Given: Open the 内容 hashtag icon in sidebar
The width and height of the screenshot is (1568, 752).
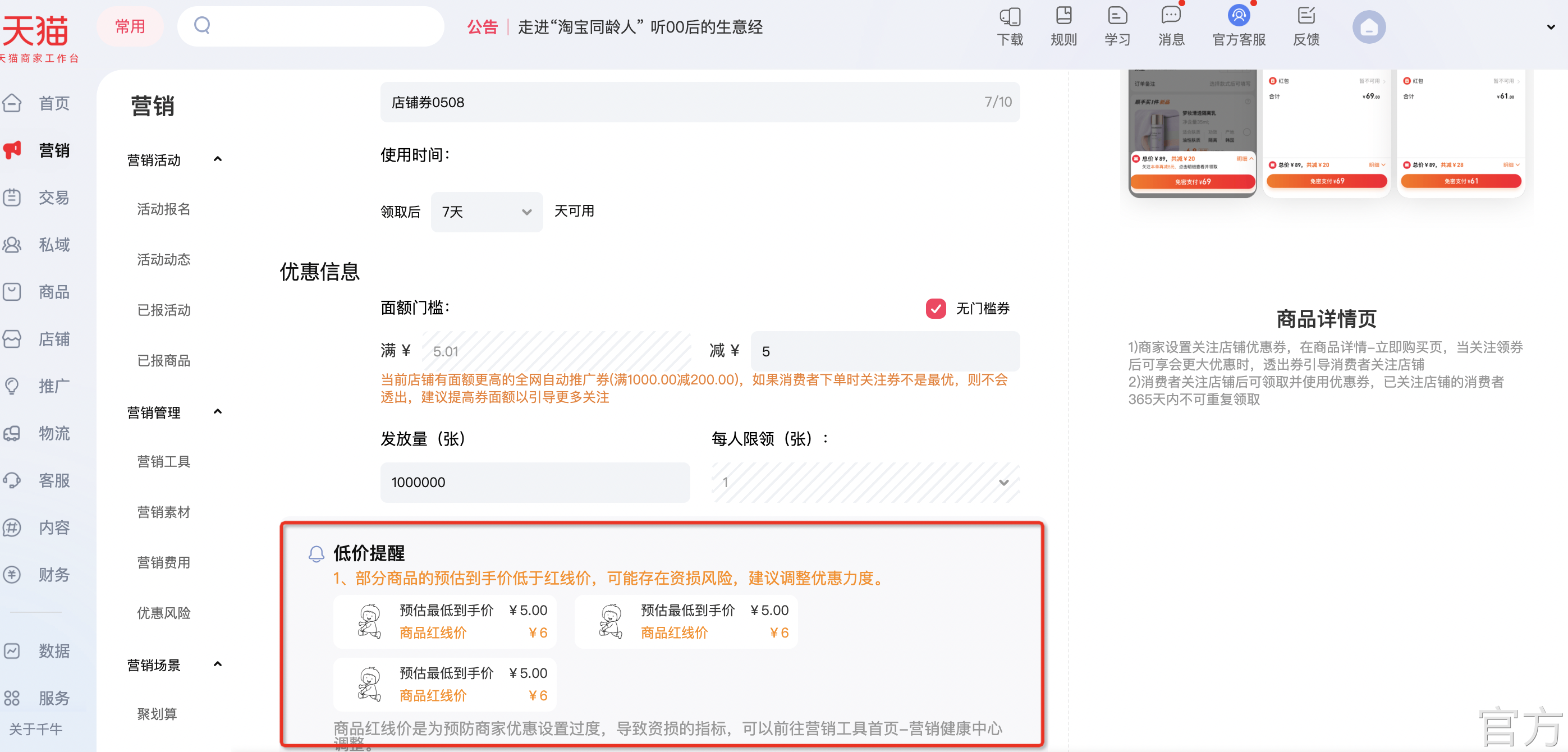Looking at the screenshot, I should (12, 528).
